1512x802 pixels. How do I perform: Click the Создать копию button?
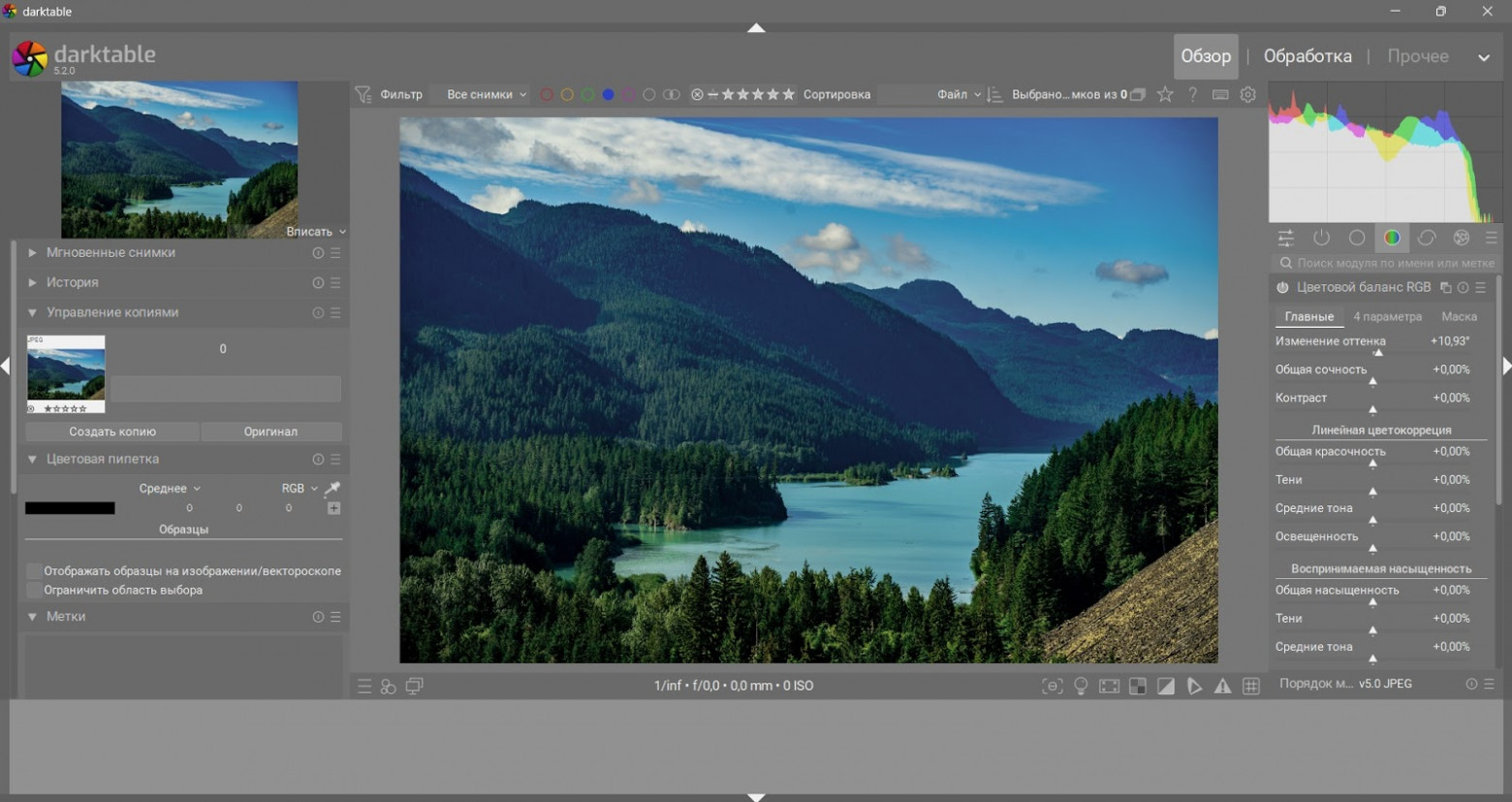tap(112, 432)
